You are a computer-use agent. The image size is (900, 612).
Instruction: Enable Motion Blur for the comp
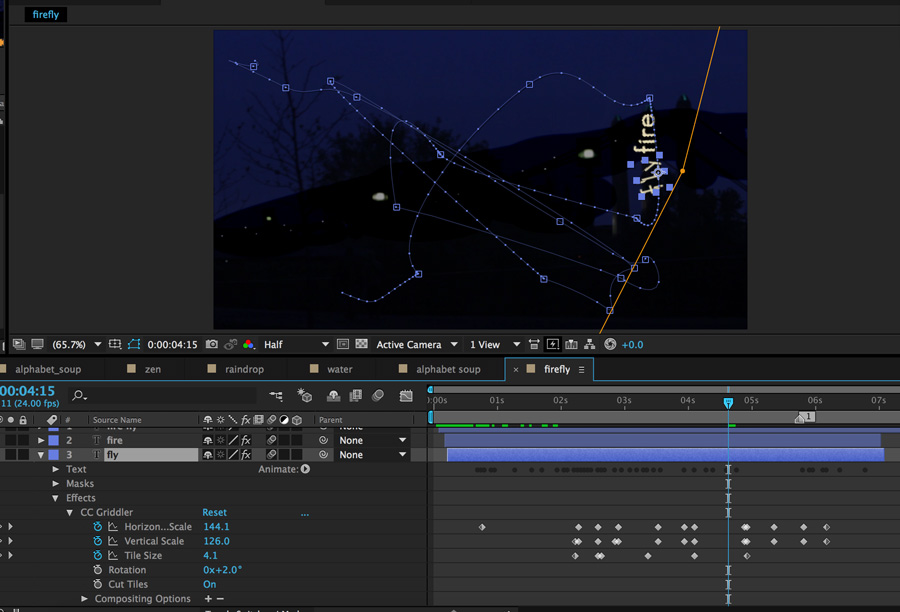[376, 397]
